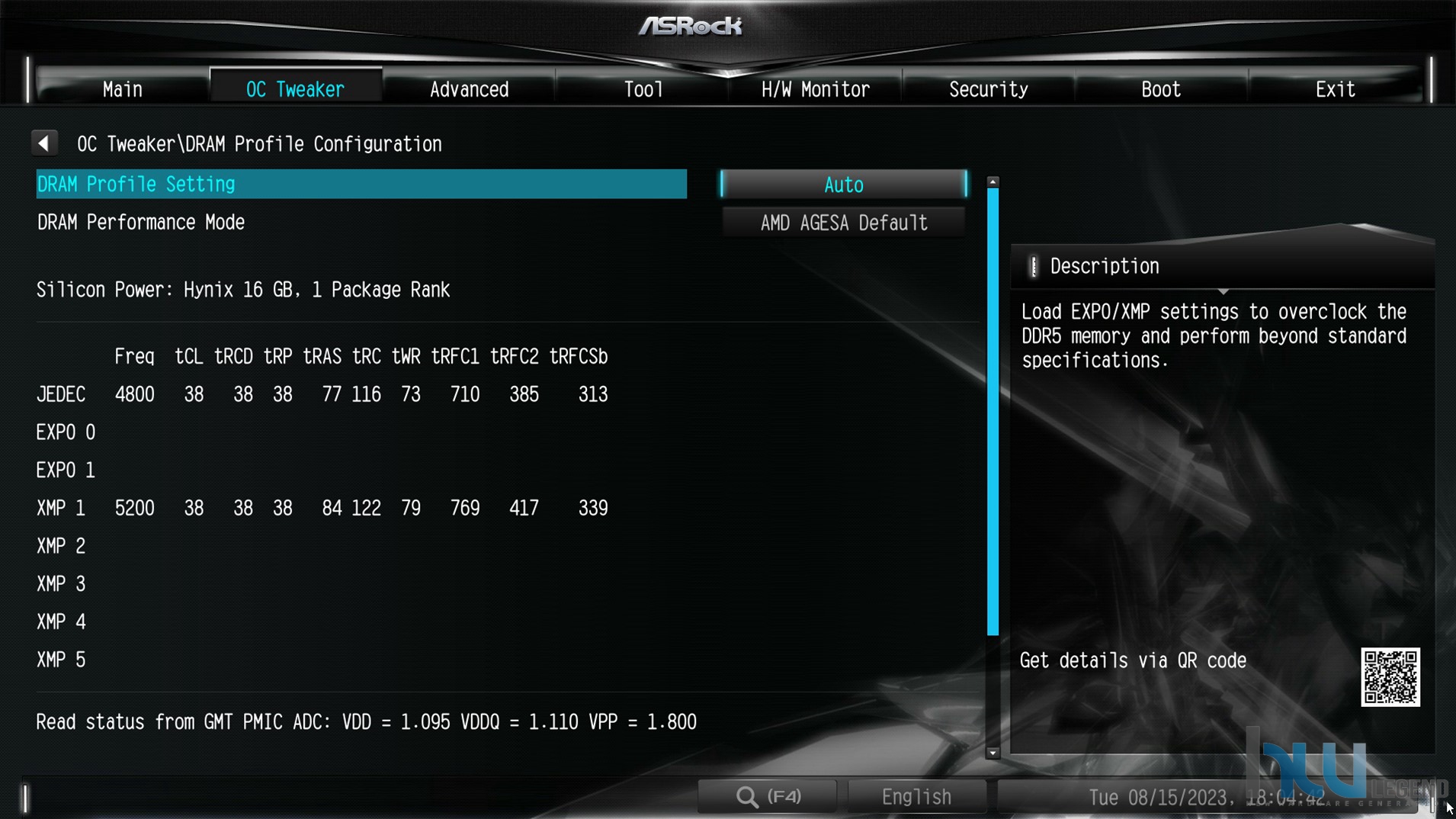Open the AMD AGESA Default dropdown
Screen dimensions: 1456x819
click(844, 223)
